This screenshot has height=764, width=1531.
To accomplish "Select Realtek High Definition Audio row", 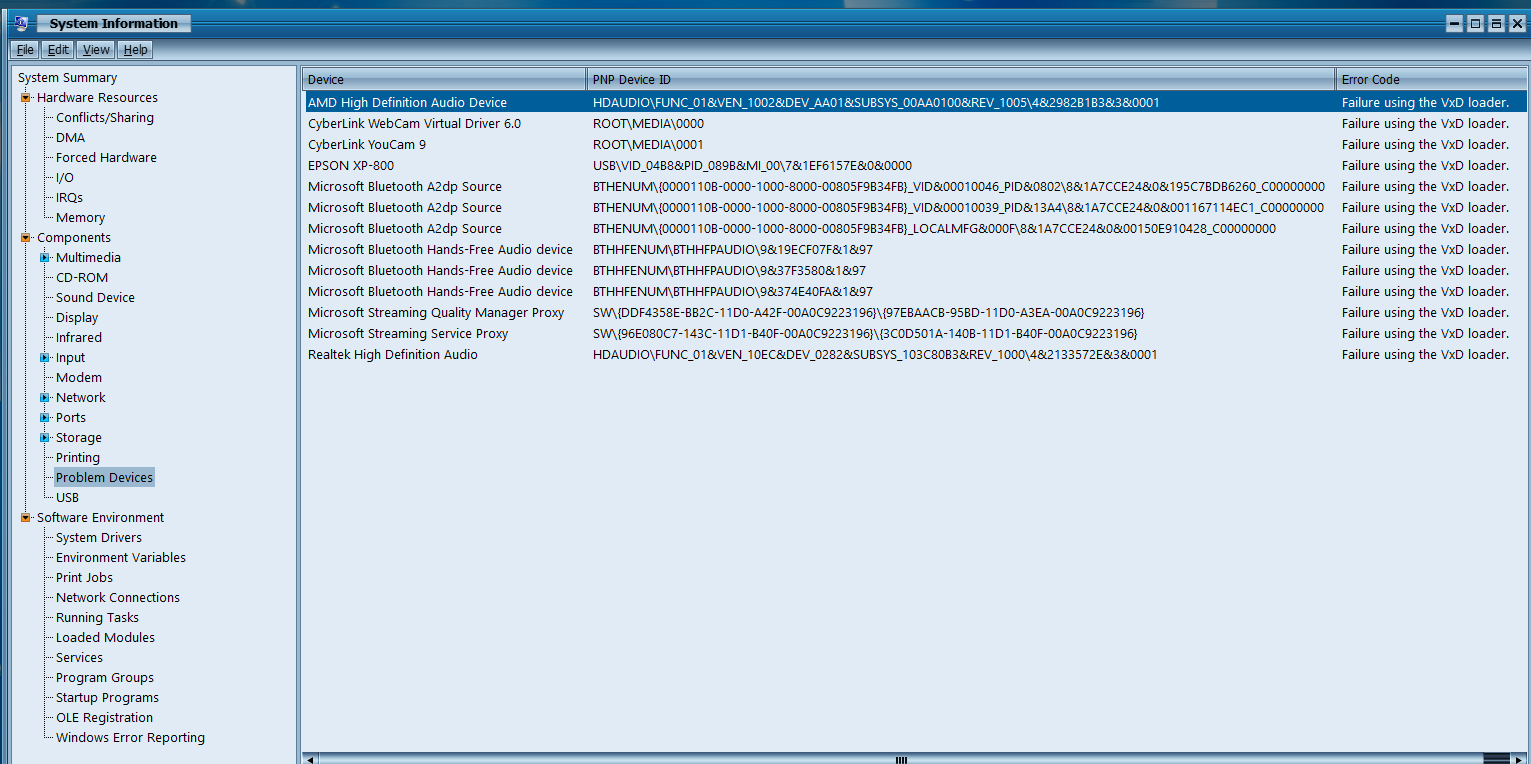I will coord(915,355).
